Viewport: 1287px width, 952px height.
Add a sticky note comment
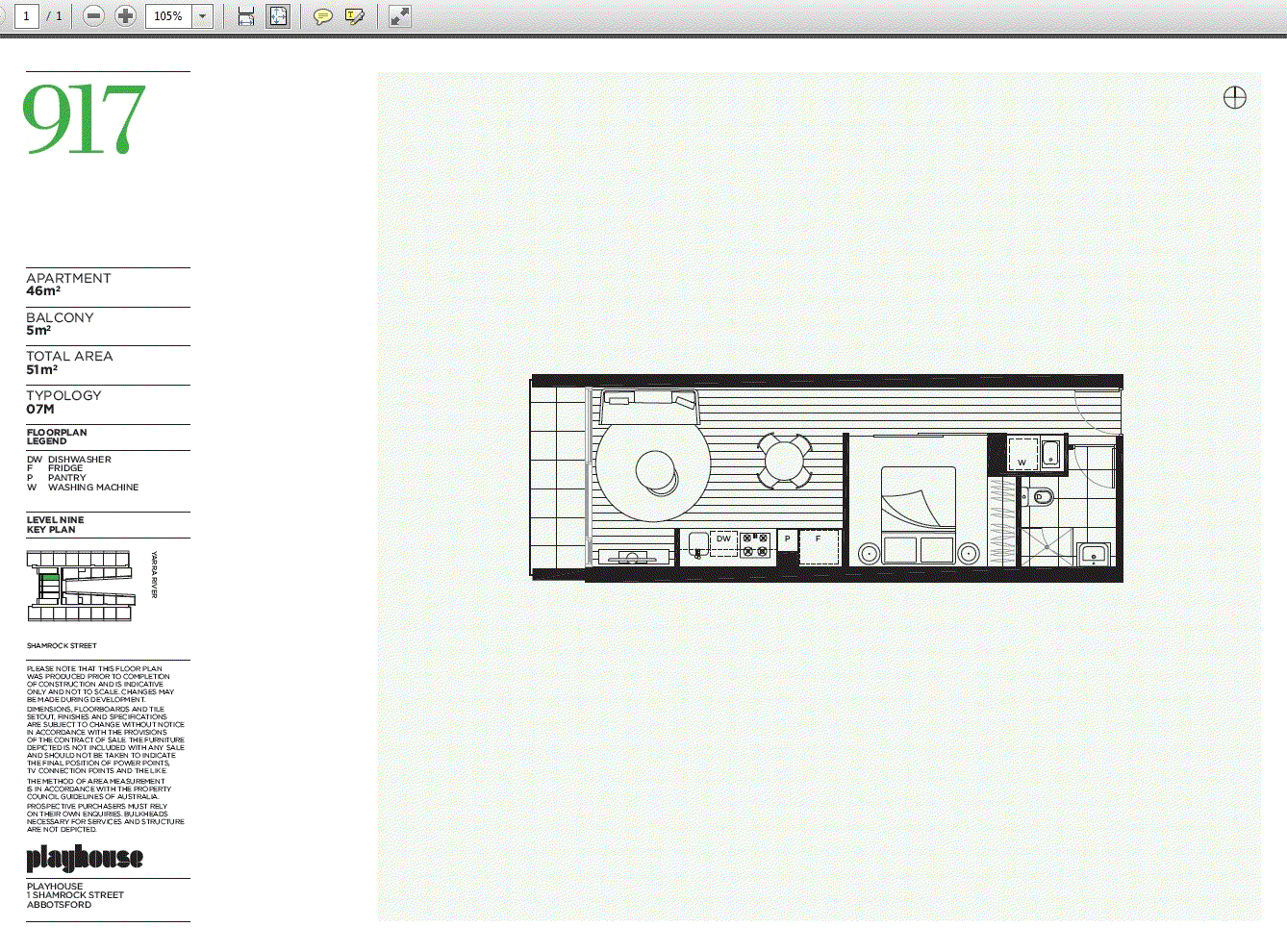pos(323,16)
